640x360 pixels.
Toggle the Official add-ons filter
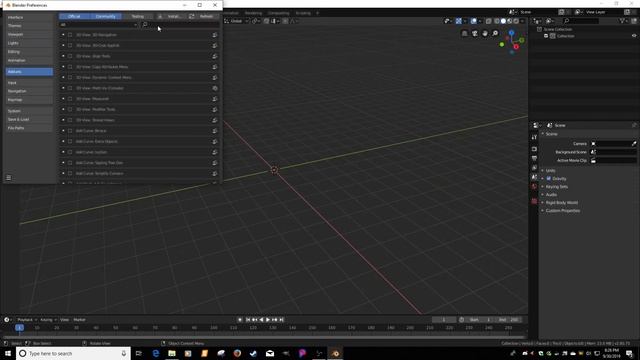click(74, 16)
